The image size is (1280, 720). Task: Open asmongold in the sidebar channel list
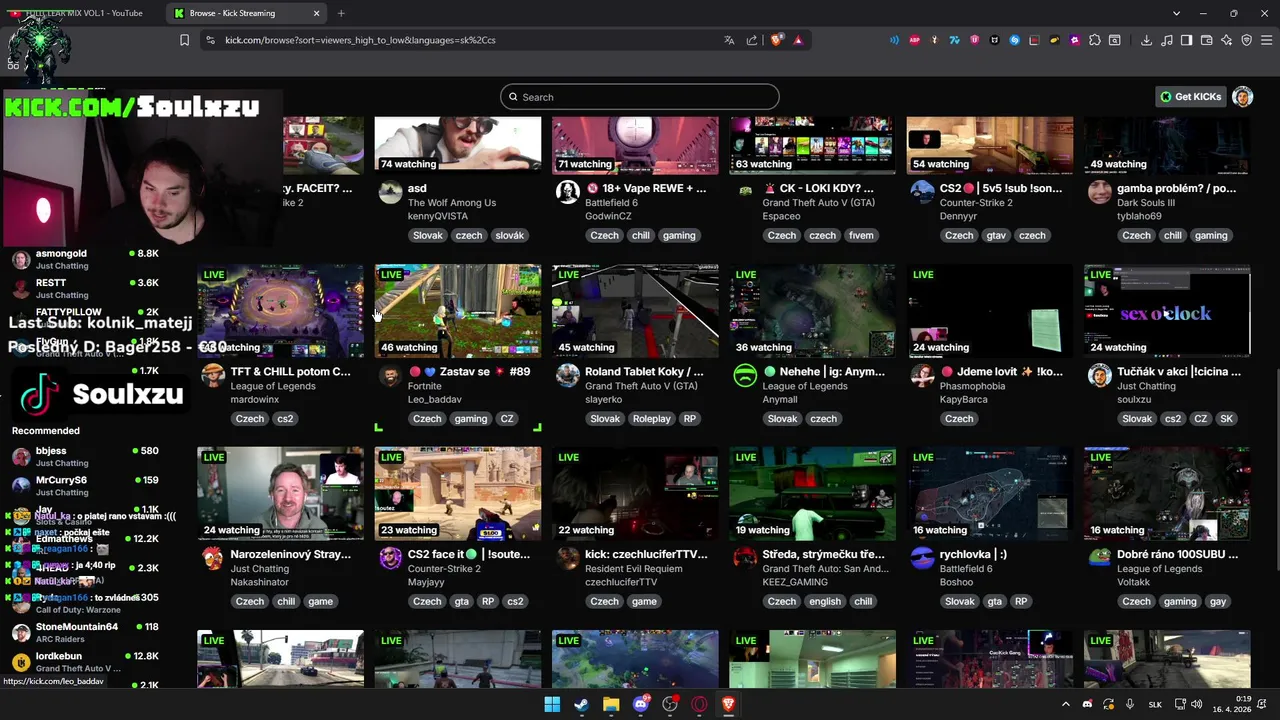click(85, 260)
